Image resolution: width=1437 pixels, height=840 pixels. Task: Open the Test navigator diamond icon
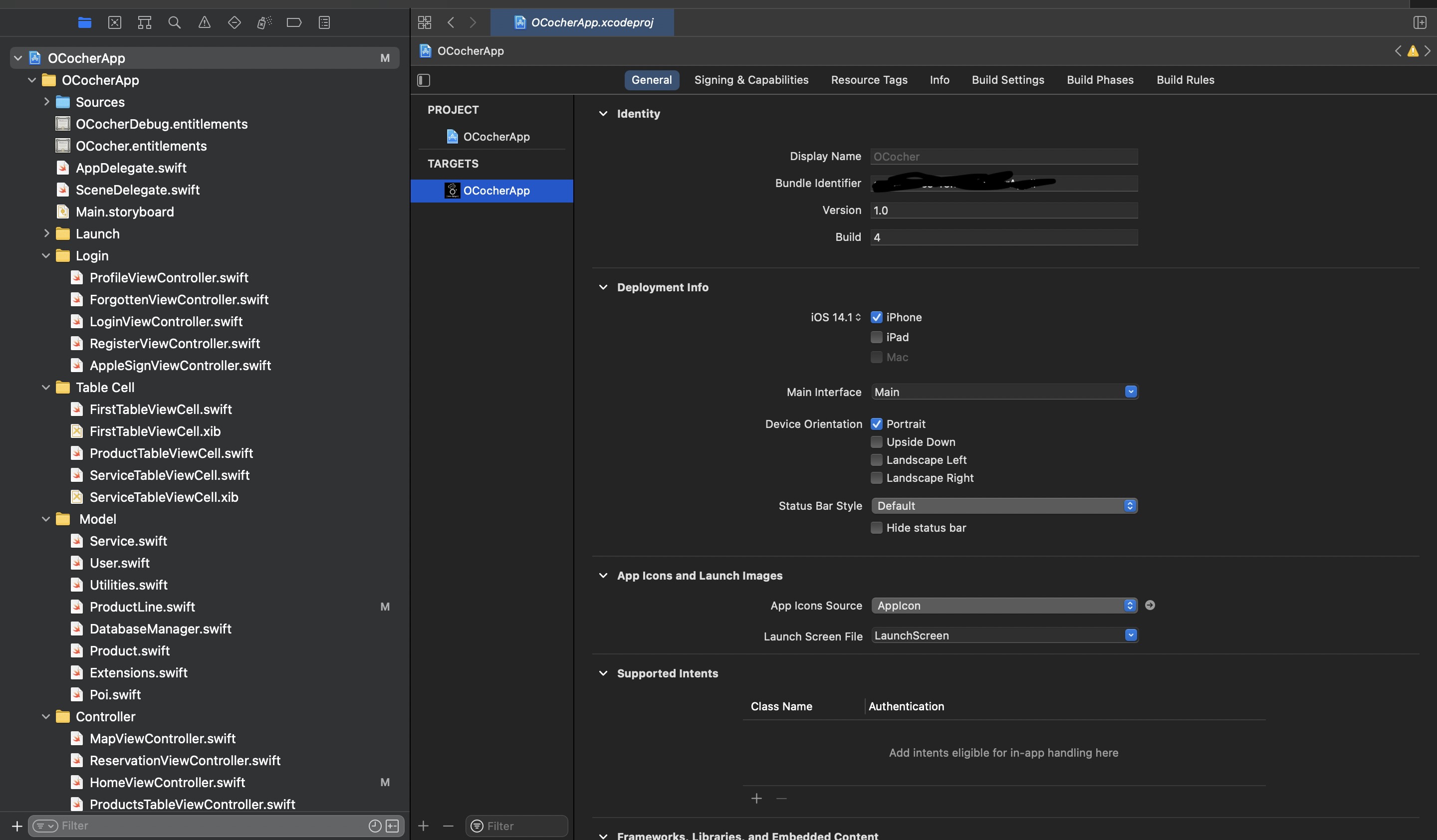tap(235, 22)
